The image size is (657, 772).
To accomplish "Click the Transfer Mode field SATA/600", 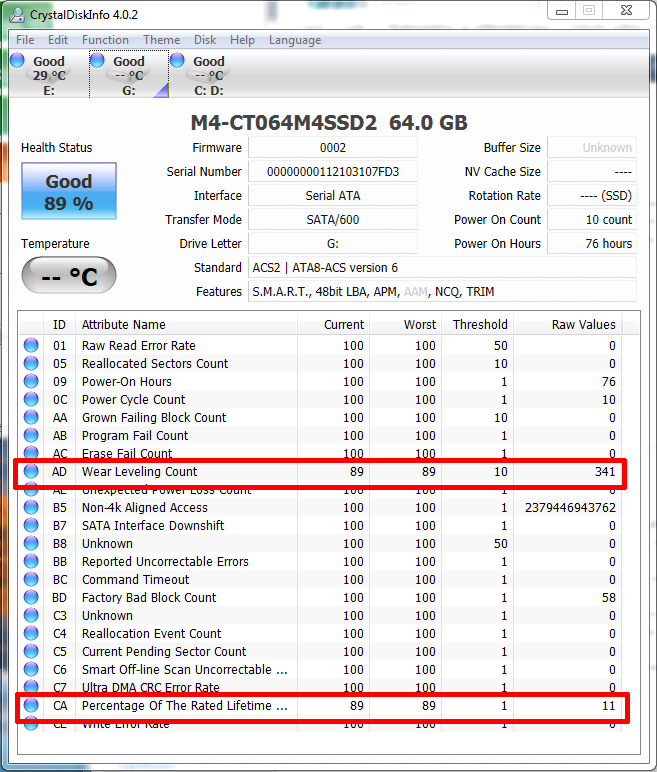I will 333,220.
